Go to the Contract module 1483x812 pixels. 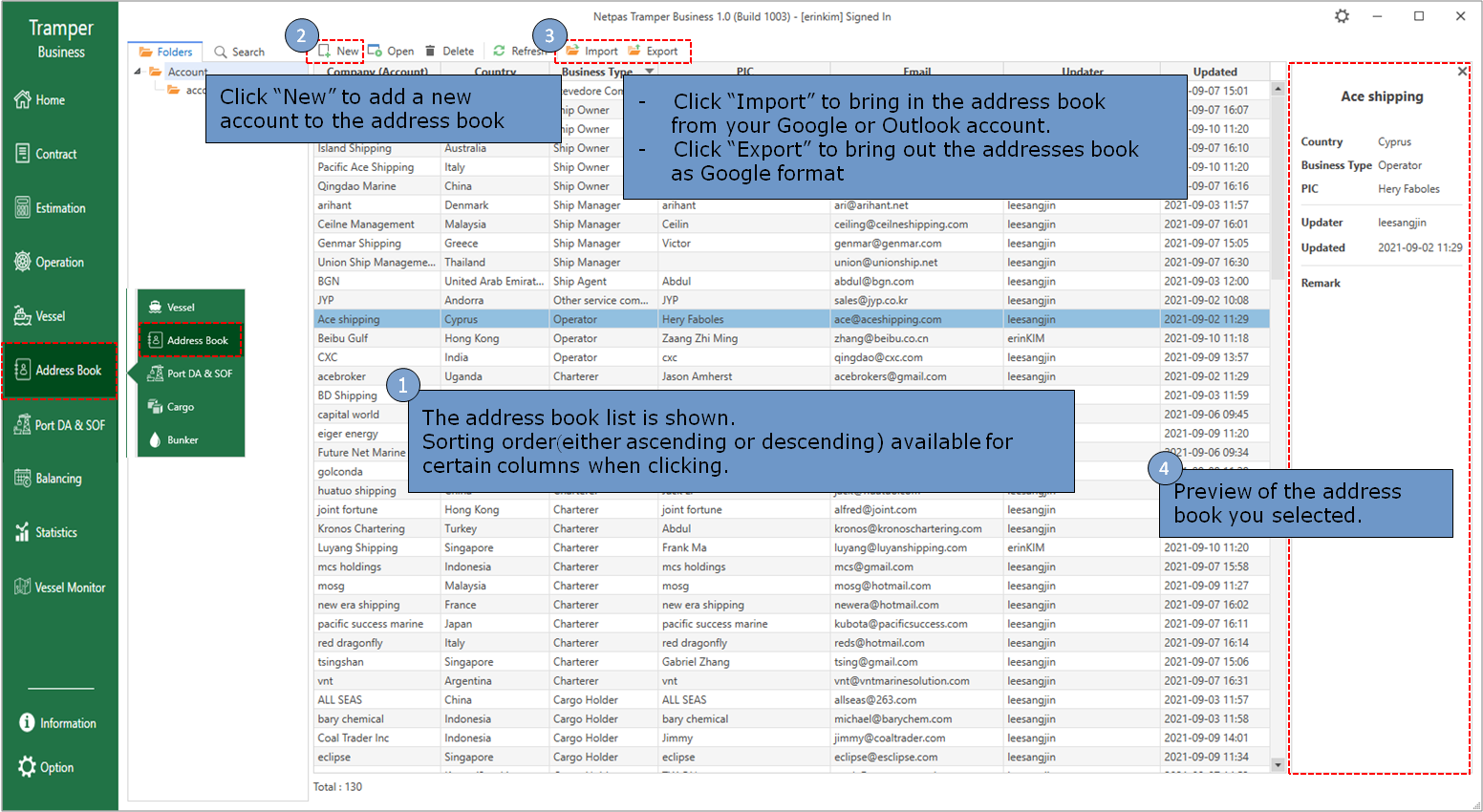[46, 154]
